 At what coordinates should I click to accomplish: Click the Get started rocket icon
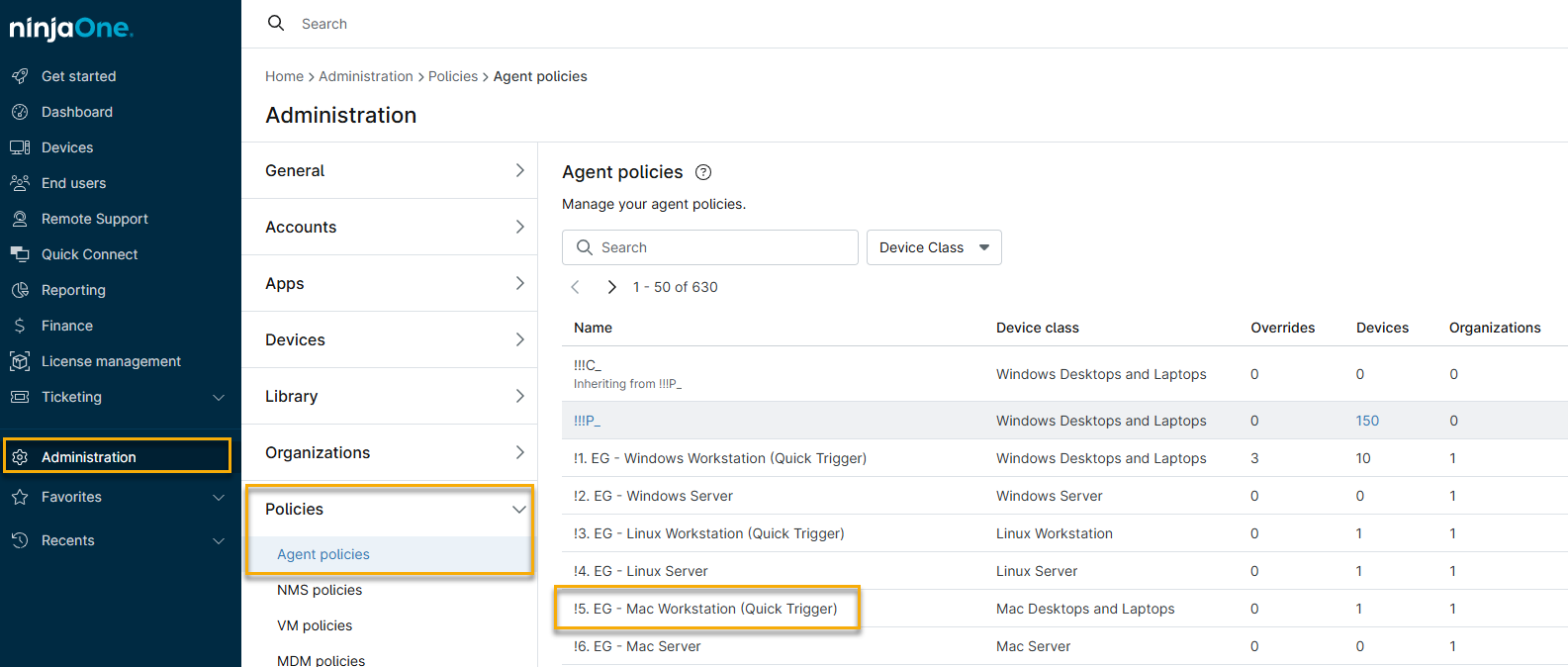[x=20, y=76]
